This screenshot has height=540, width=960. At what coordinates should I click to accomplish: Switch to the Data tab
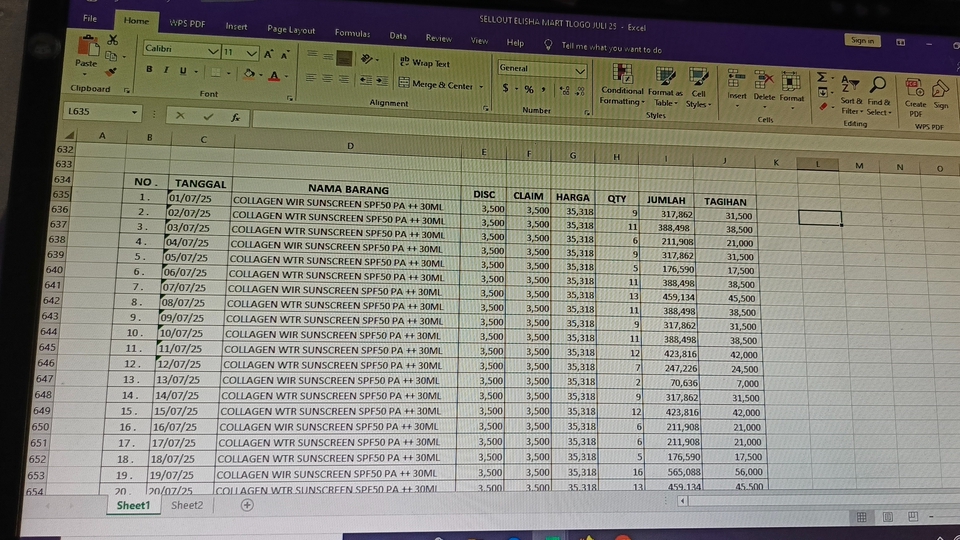[x=398, y=36]
